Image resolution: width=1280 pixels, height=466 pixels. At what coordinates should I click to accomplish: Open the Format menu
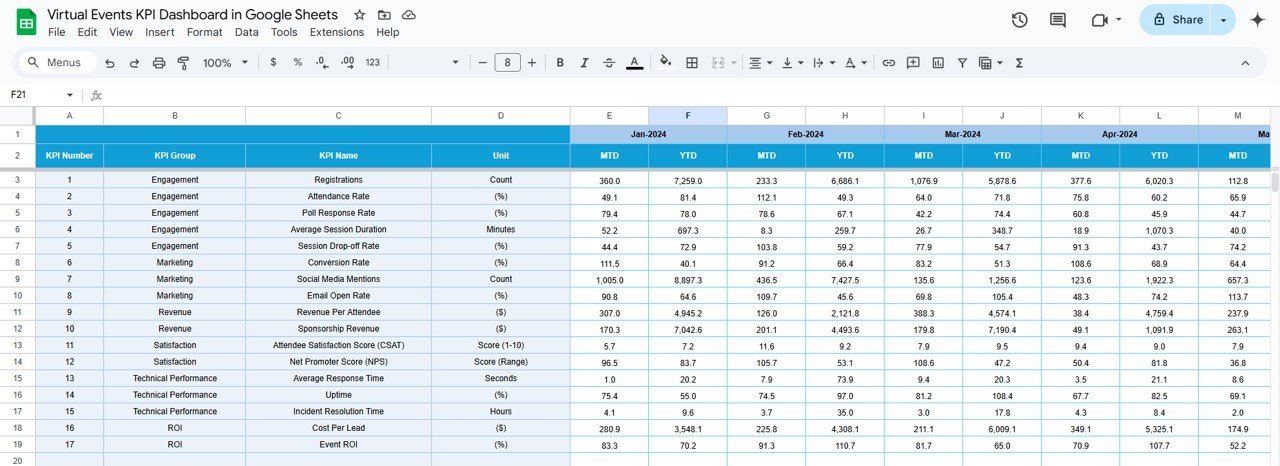tap(205, 32)
